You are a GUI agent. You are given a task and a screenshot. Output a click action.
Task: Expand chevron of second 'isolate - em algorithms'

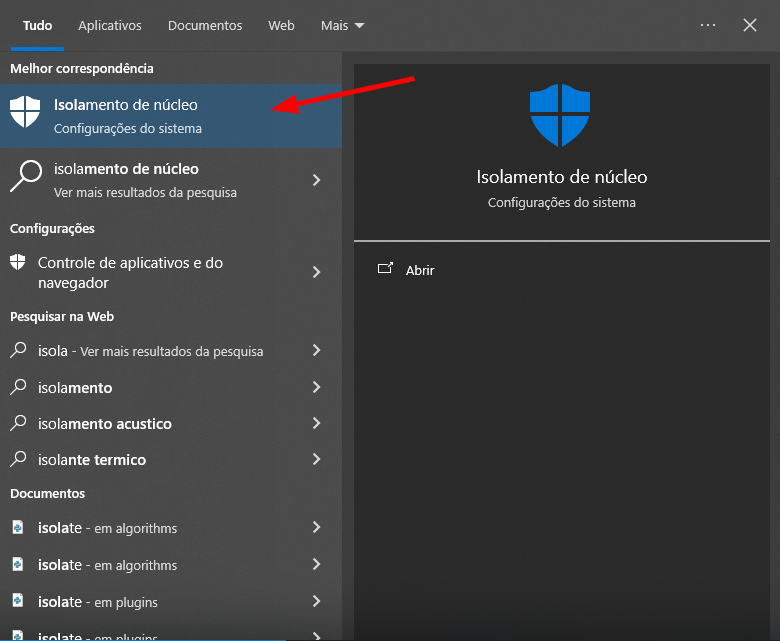(x=316, y=564)
